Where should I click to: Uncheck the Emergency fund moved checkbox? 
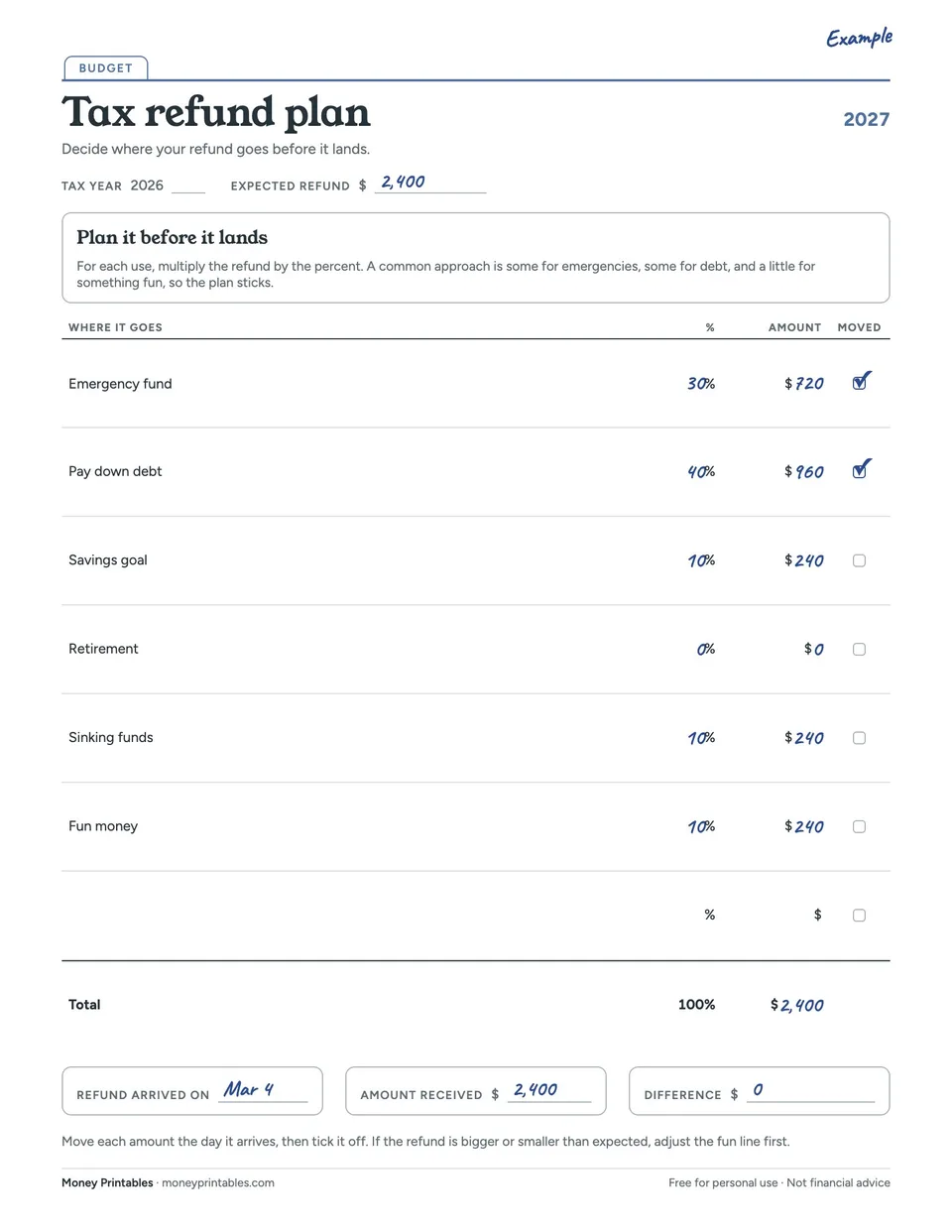859,384
